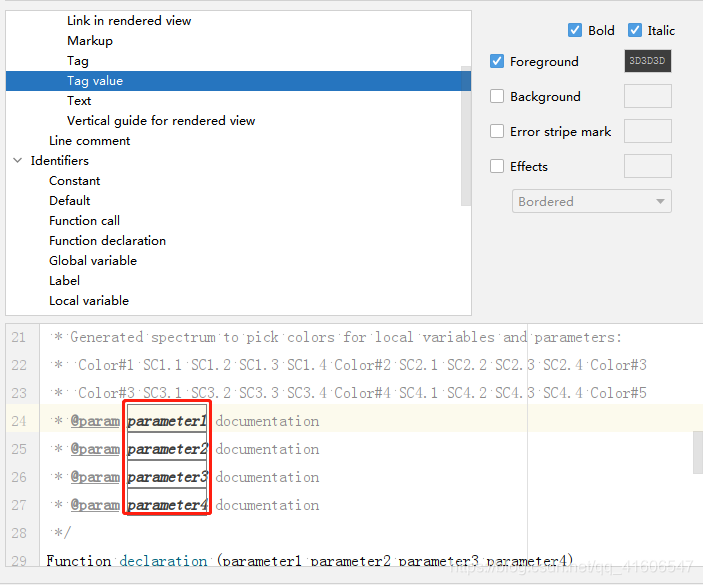Toggle the Bold checkbox
703x585 pixels.
click(575, 30)
